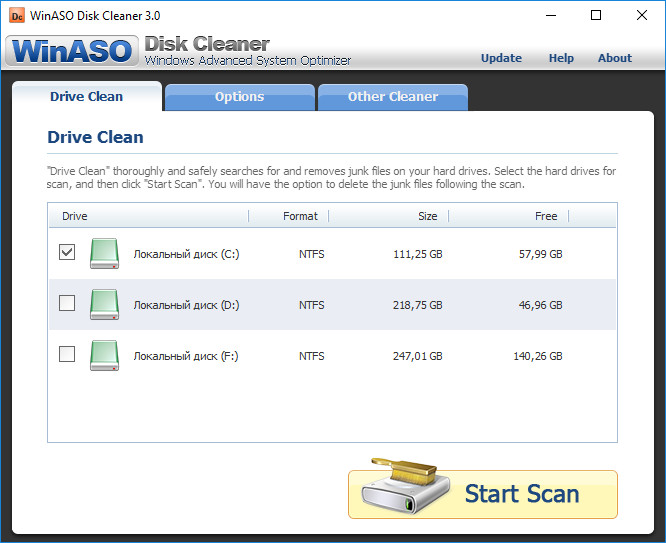666x543 pixels.
Task: Select the row labeled Локальный диск (C:)
Action: [333, 254]
